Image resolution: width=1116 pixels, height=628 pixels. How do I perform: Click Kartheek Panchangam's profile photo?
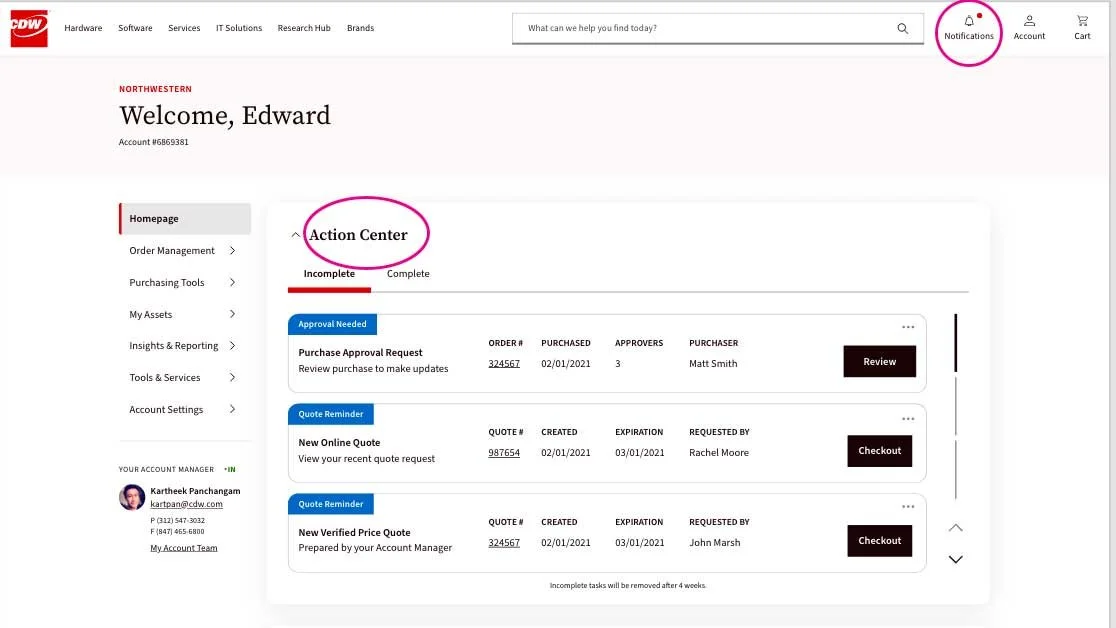point(132,497)
